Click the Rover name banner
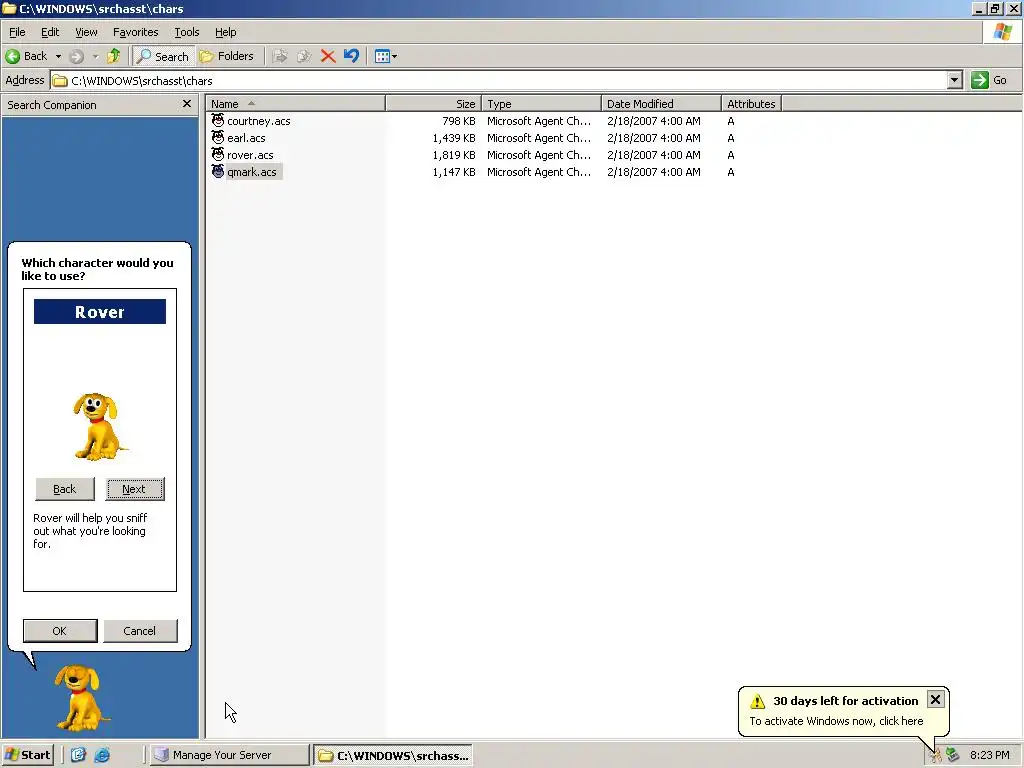 click(100, 312)
